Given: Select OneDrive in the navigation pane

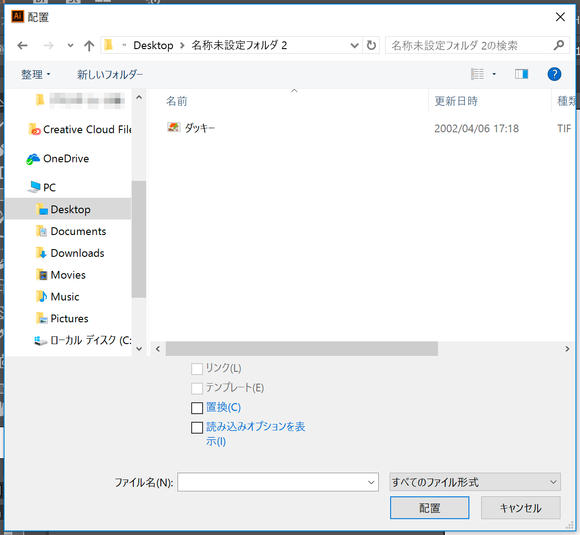Looking at the screenshot, I should click(58, 159).
